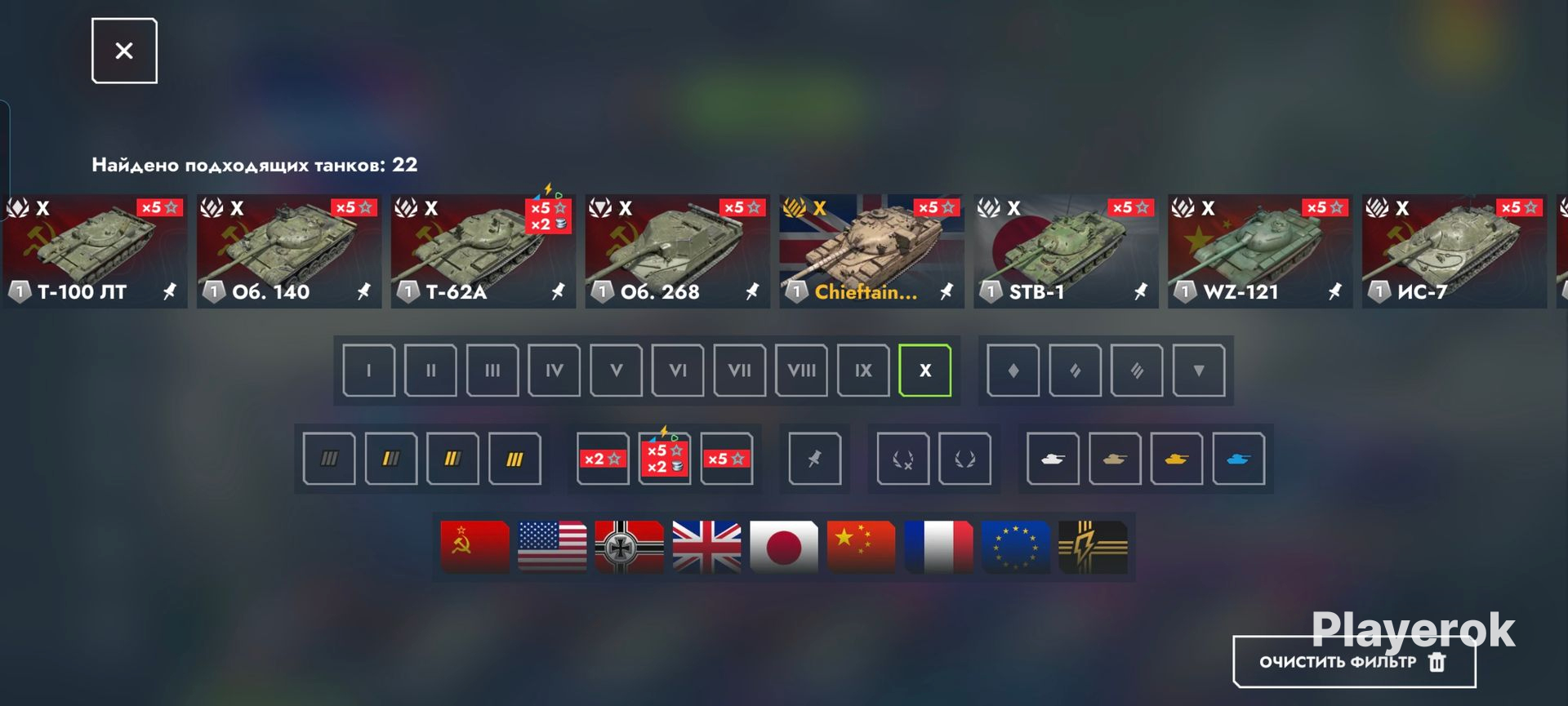Toggle the tier X filter

pyautogui.click(x=924, y=371)
